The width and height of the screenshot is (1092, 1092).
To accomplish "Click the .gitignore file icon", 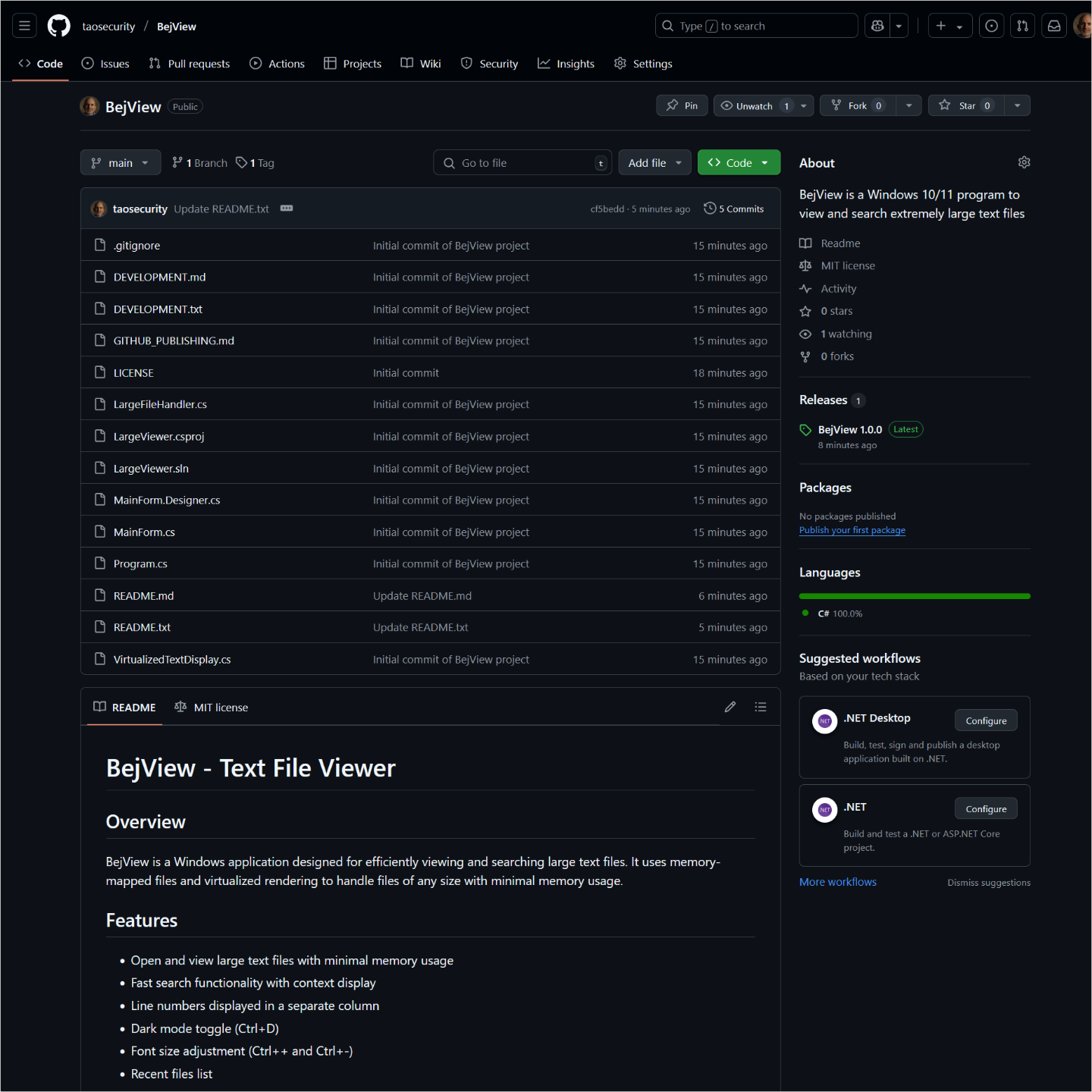I will [x=100, y=245].
